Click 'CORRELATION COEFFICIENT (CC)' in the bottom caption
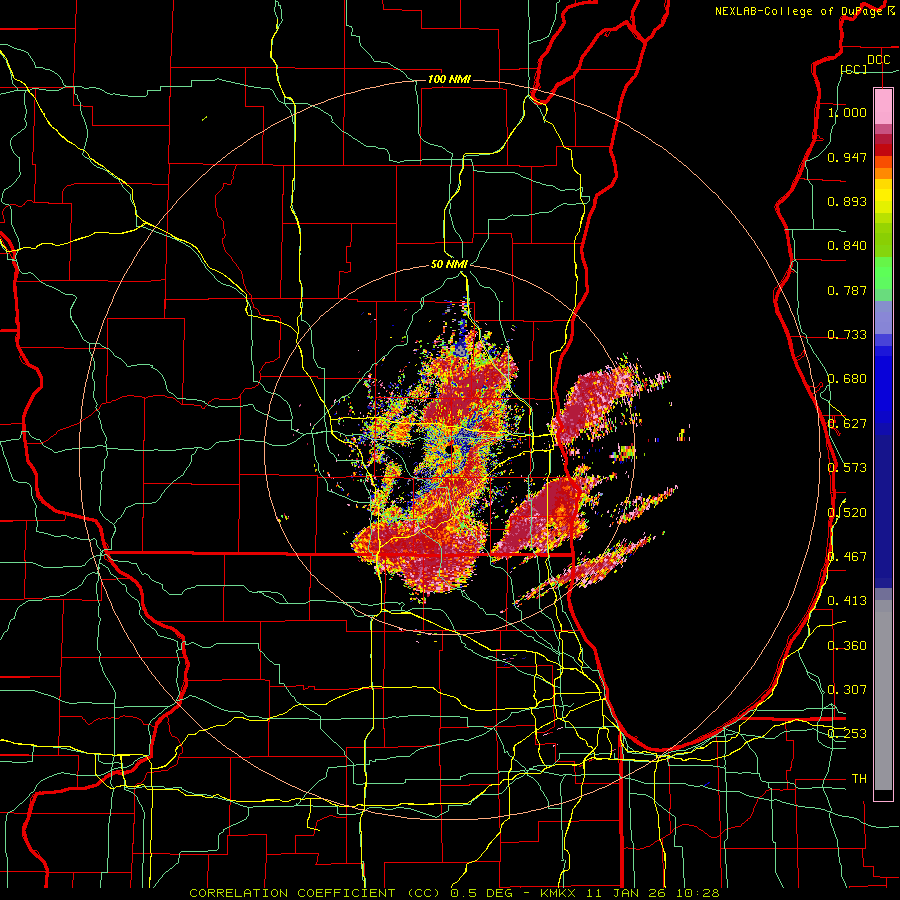The width and height of the screenshot is (900, 900). coord(315,893)
